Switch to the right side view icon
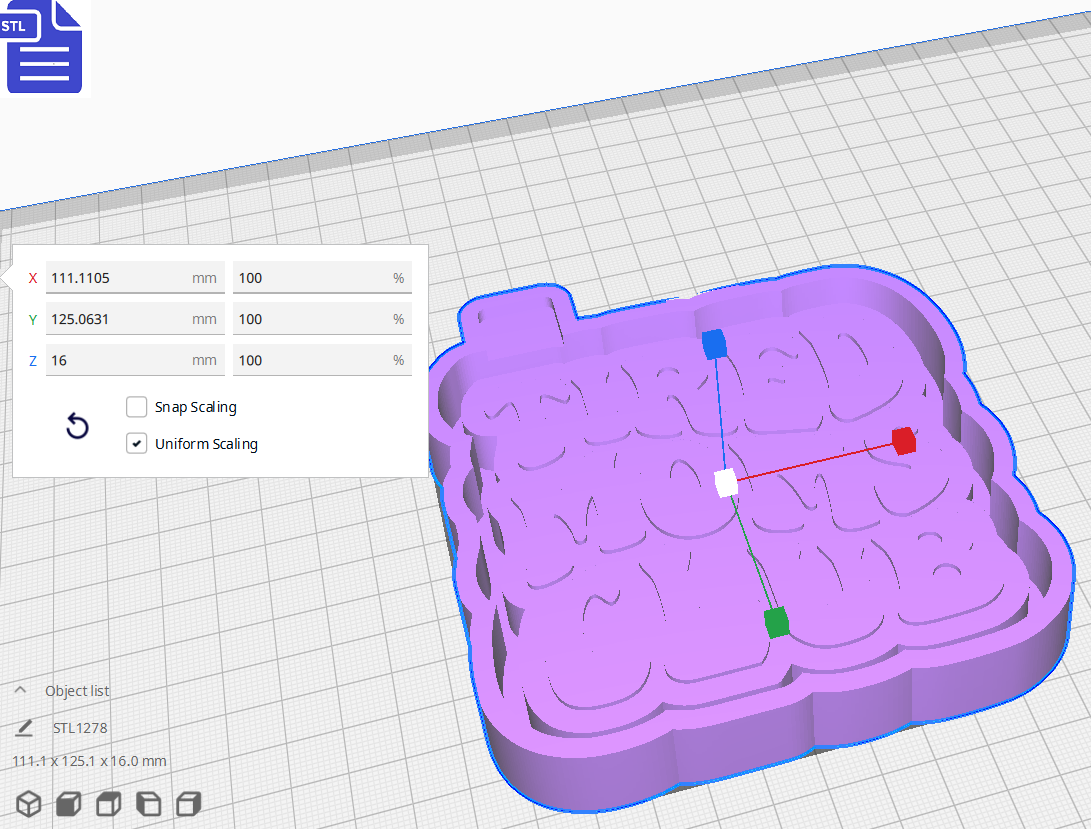 (x=188, y=803)
